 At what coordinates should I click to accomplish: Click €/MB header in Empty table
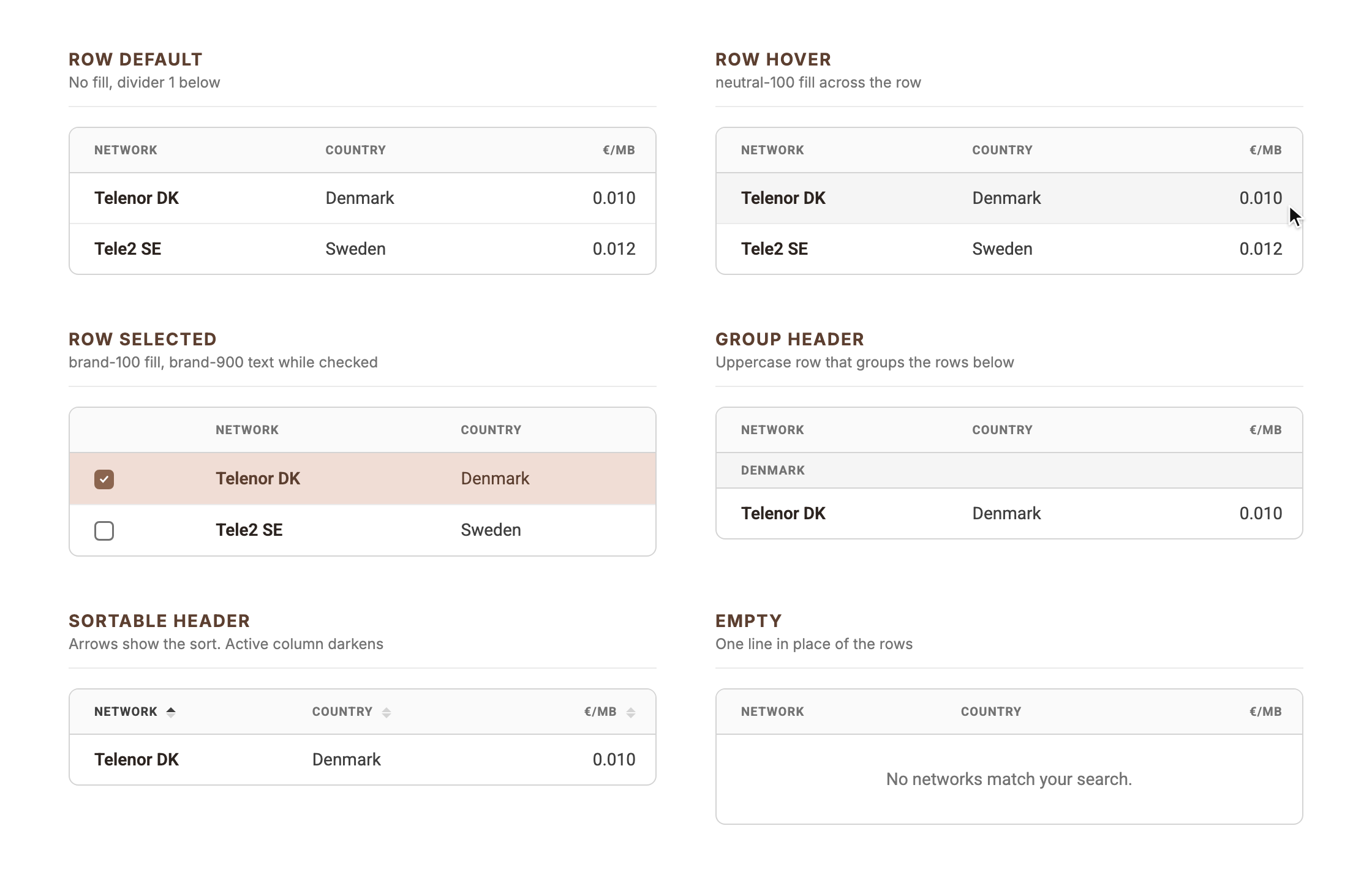click(x=1265, y=712)
